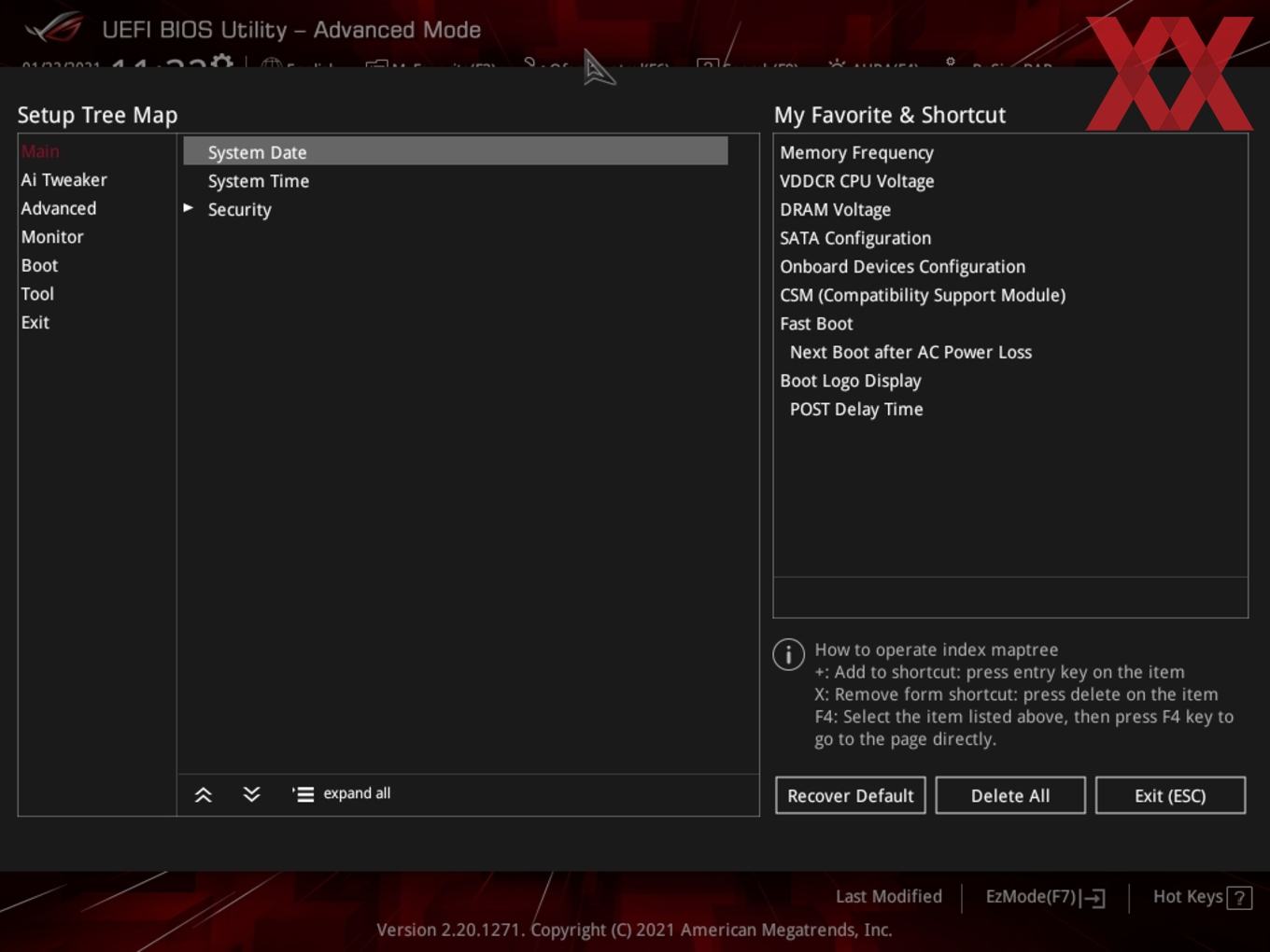Viewport: 1270px width, 952px height.
Task: Select Boot in the tree map
Action: (39, 265)
